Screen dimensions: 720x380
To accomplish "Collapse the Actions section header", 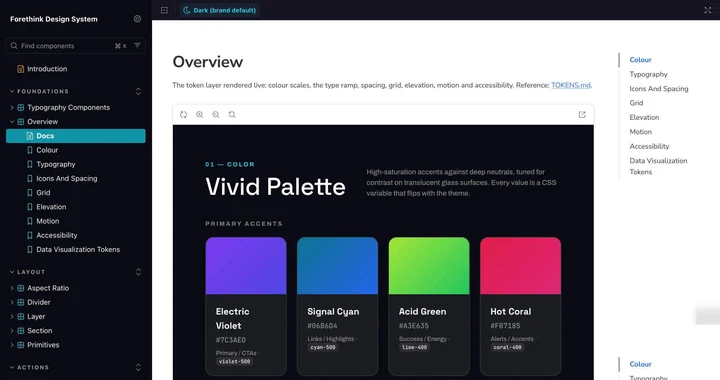I will 29,368.
